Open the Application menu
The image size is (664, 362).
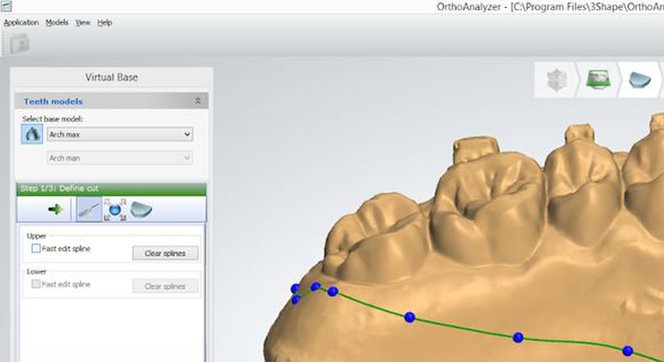pyautogui.click(x=21, y=22)
